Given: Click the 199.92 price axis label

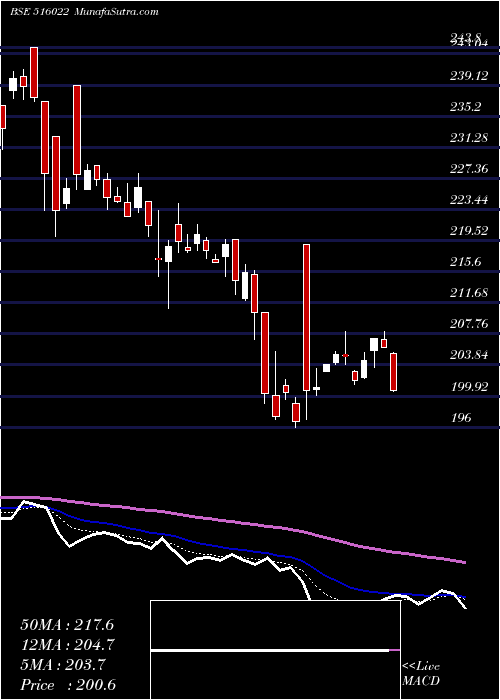Looking at the screenshot, I should (468, 386).
